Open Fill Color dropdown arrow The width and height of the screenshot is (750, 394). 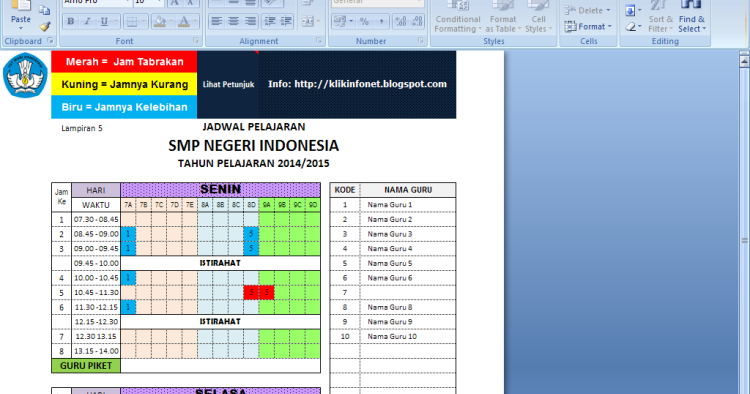[x=171, y=22]
